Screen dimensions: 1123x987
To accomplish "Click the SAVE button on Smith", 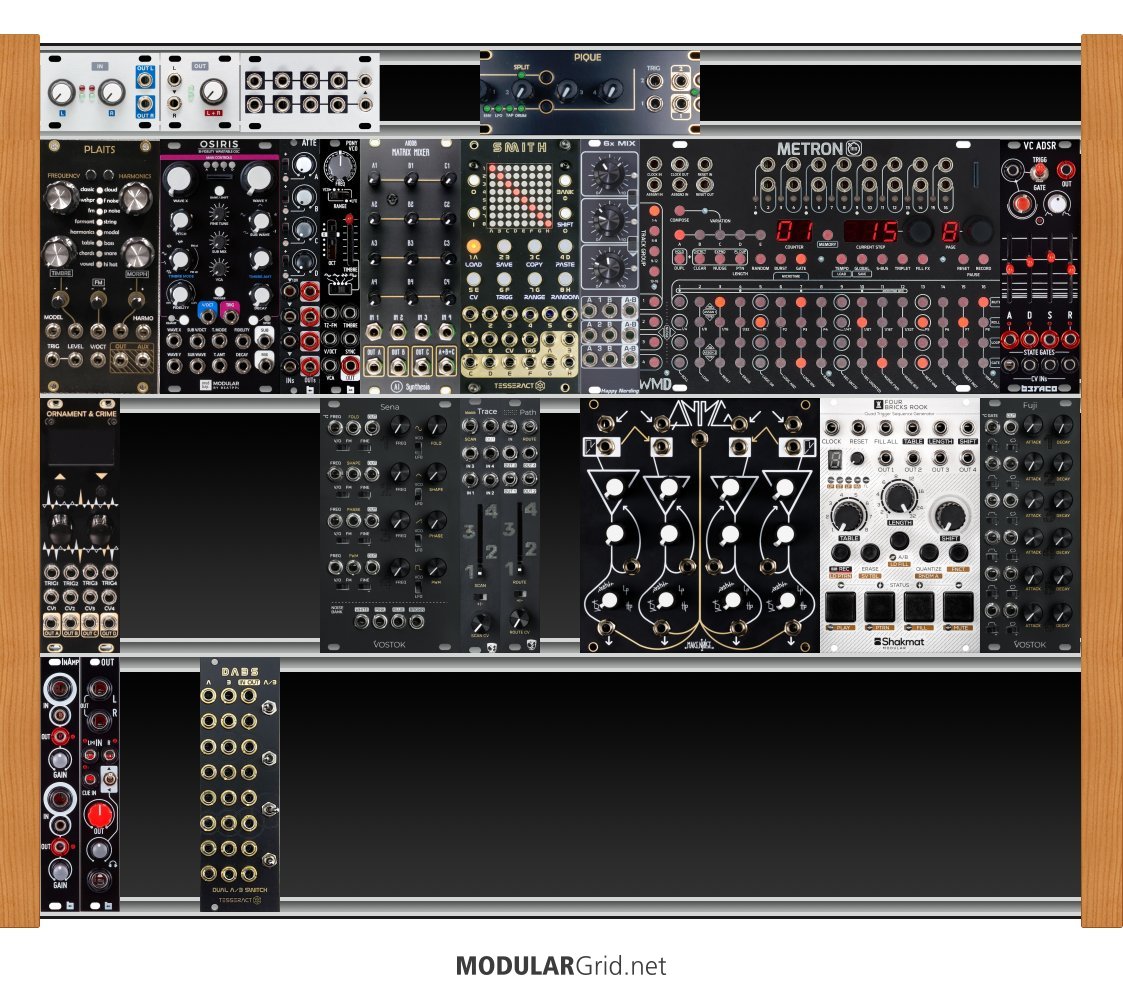I will coord(504,247).
